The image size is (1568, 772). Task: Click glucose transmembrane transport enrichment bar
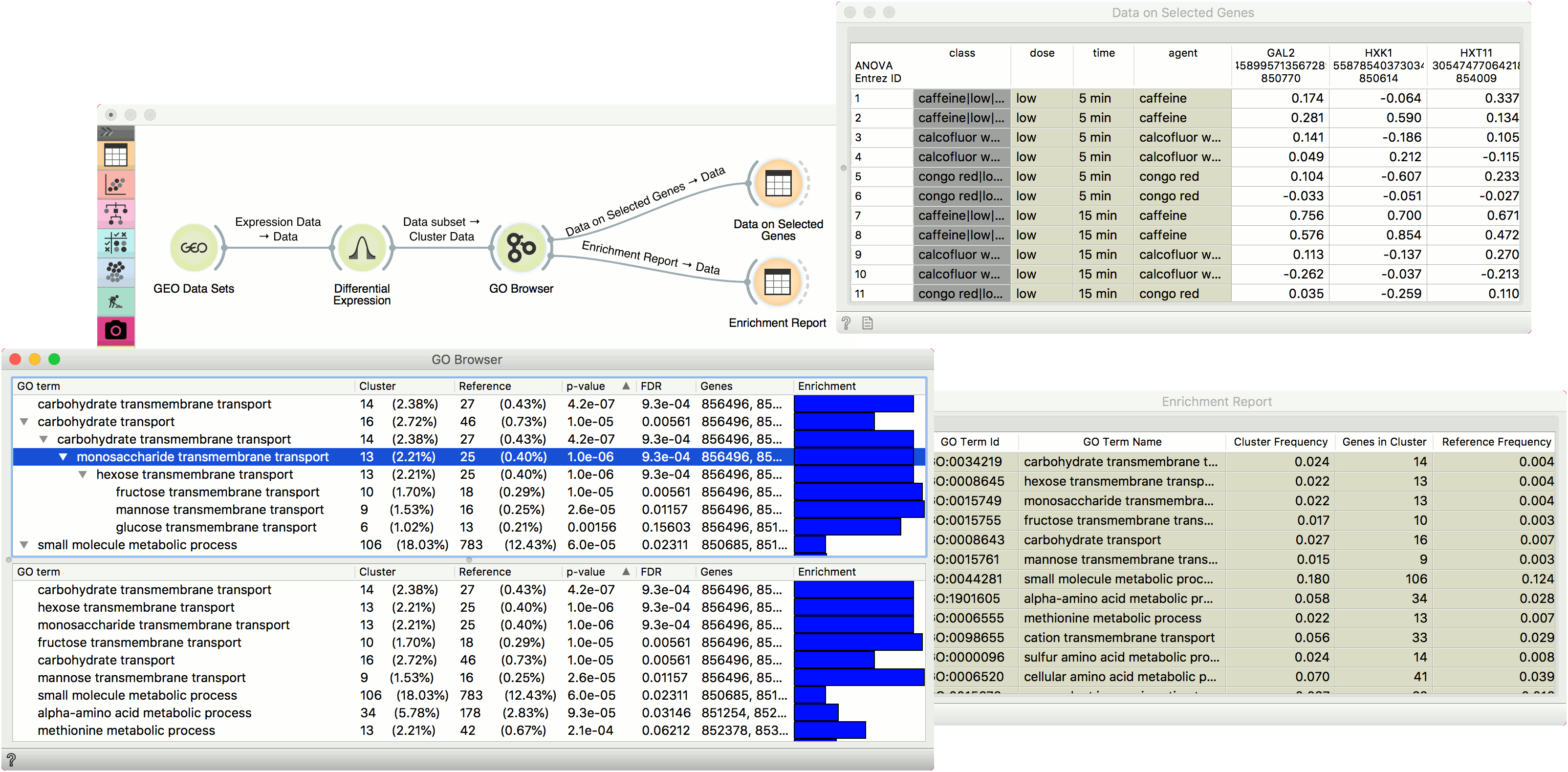(x=848, y=527)
